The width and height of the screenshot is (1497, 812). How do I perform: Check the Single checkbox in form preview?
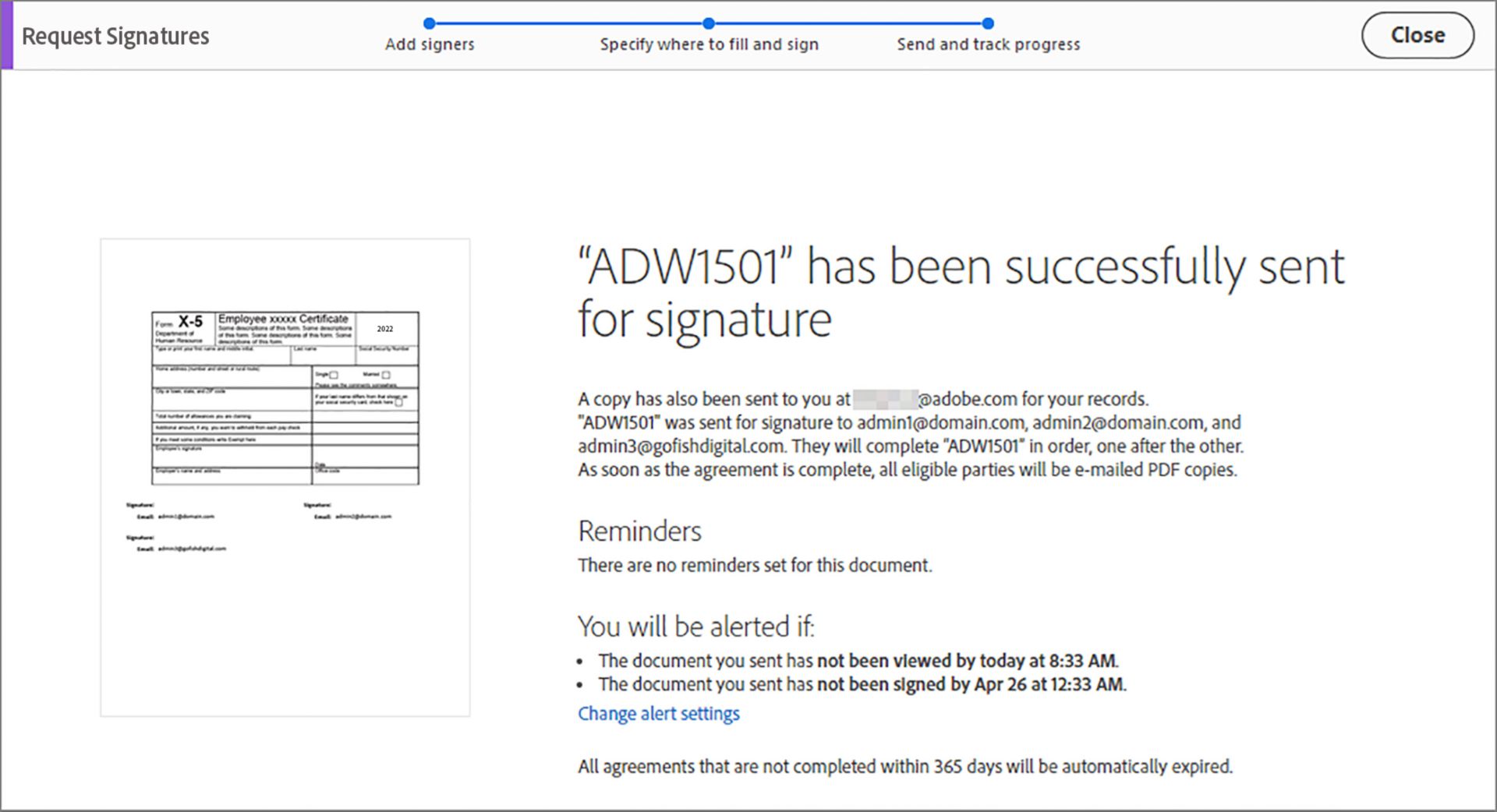tap(334, 375)
